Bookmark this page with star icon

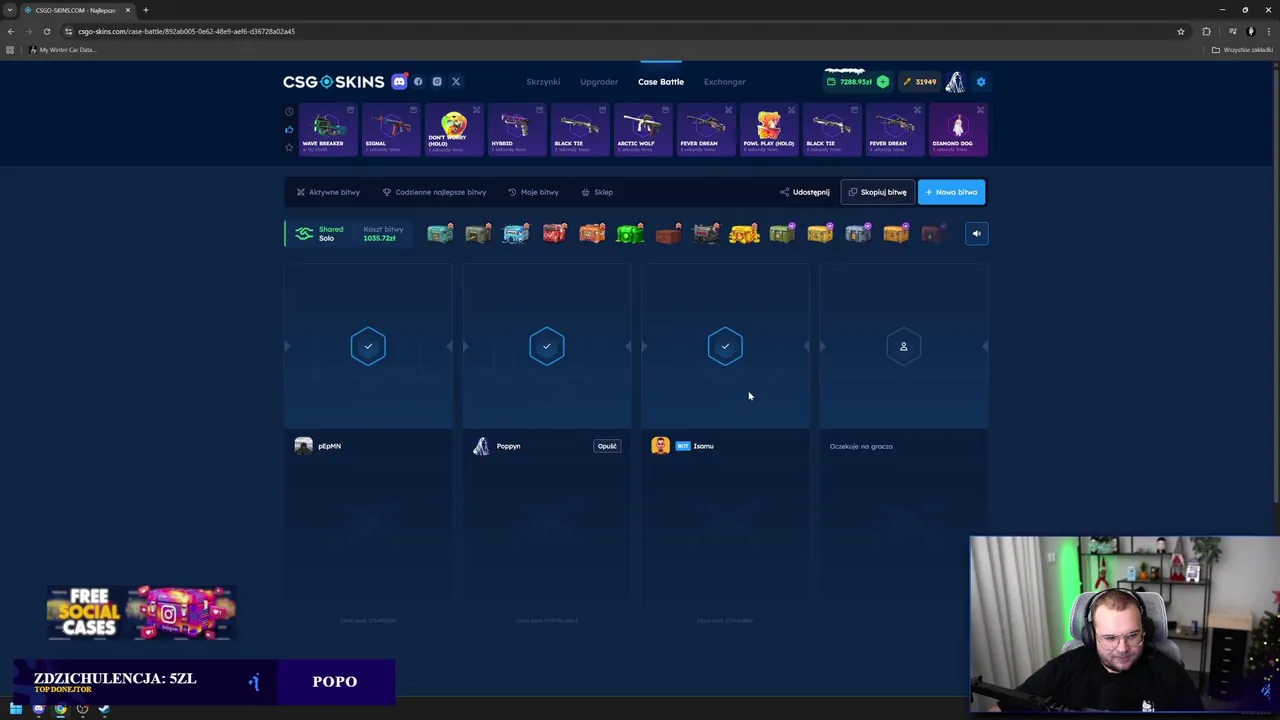[1180, 31]
